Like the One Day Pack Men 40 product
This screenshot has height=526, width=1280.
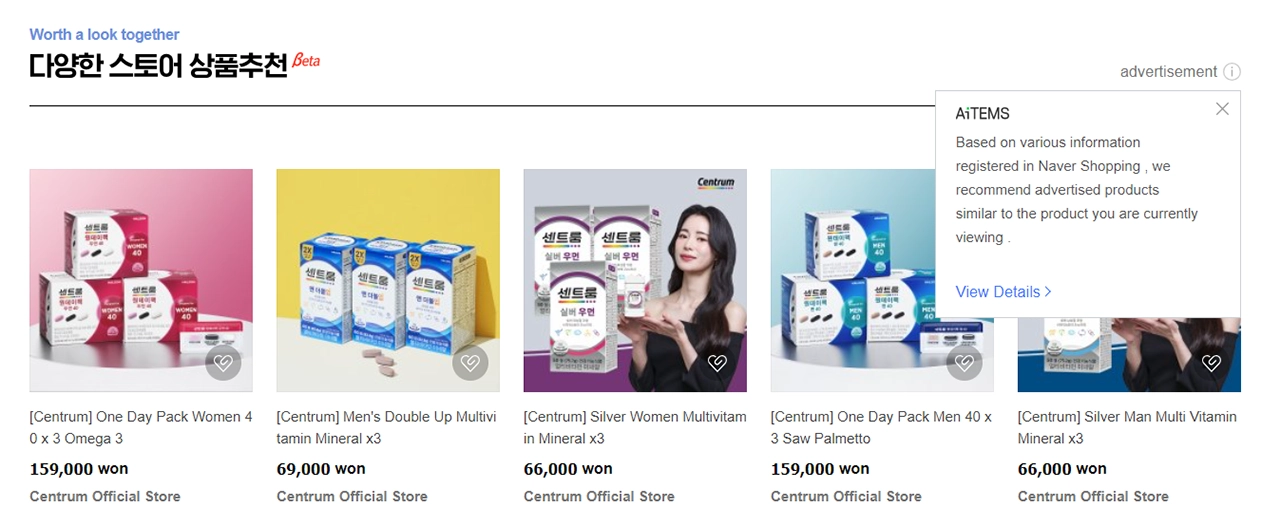click(964, 363)
